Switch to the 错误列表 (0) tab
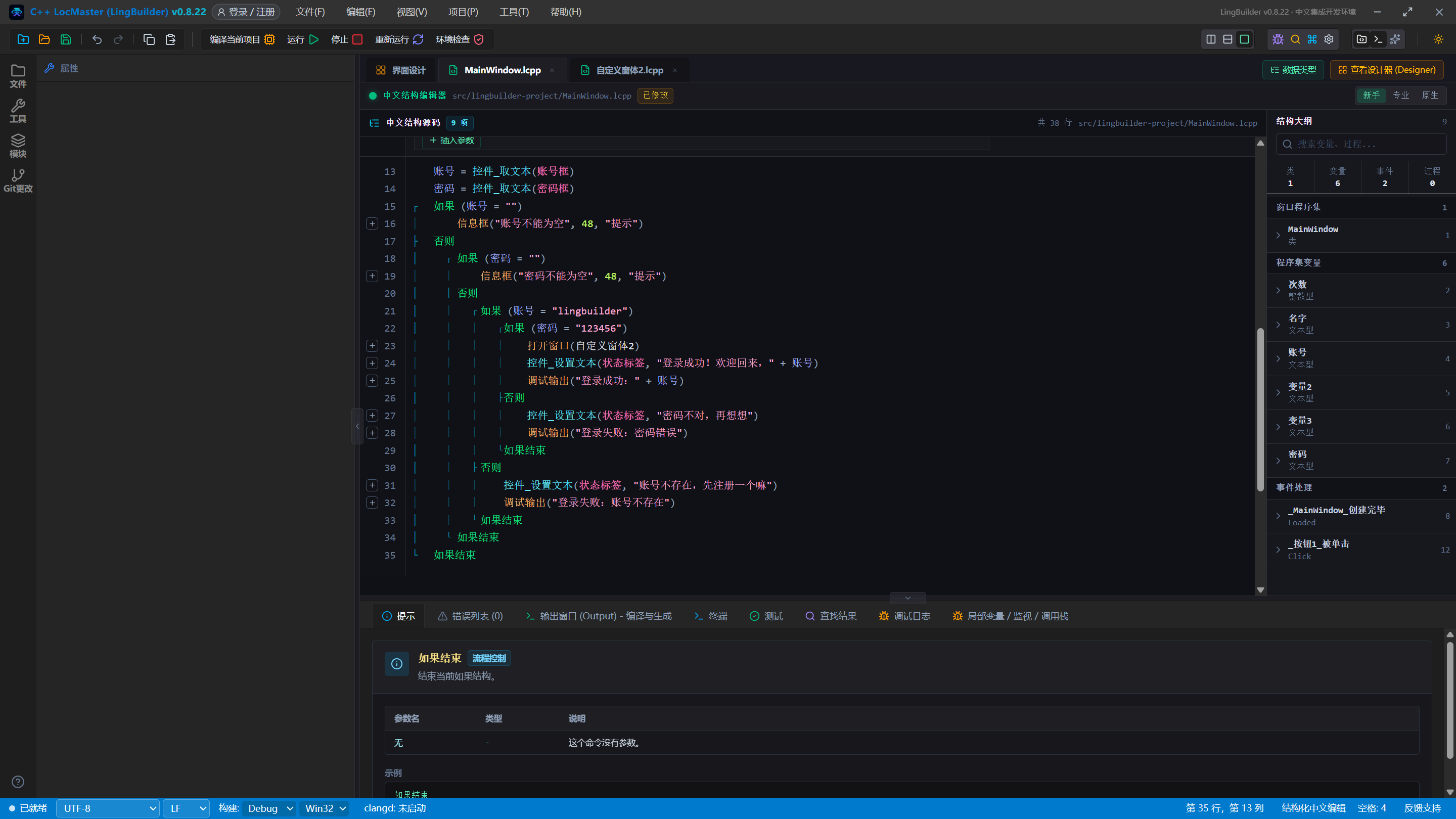The image size is (1456, 819). 470,616
